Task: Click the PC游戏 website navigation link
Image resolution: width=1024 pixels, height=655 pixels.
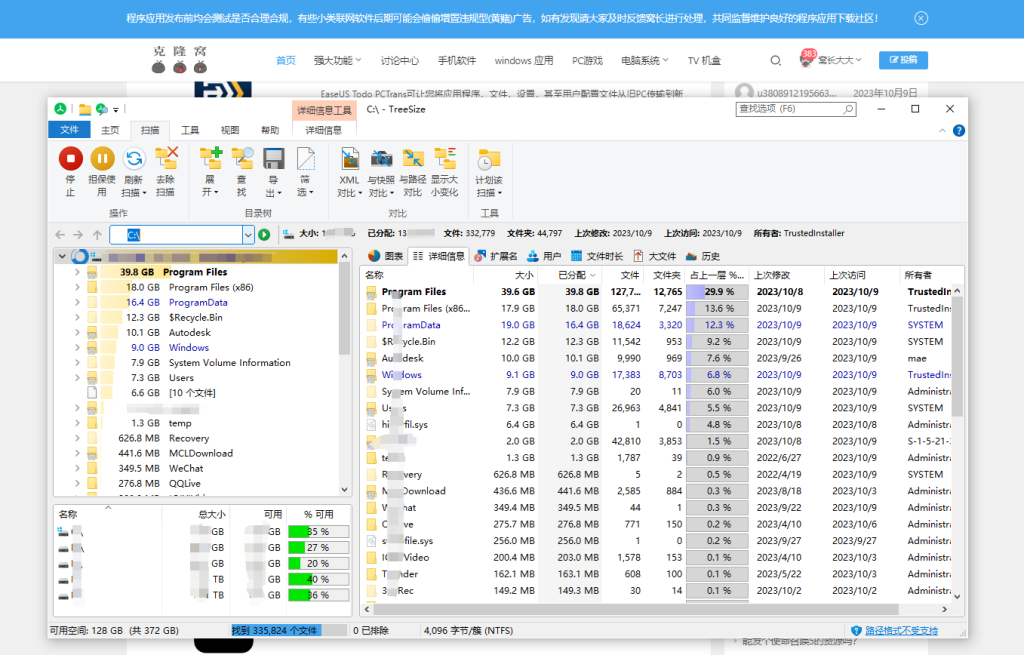Action: (587, 60)
